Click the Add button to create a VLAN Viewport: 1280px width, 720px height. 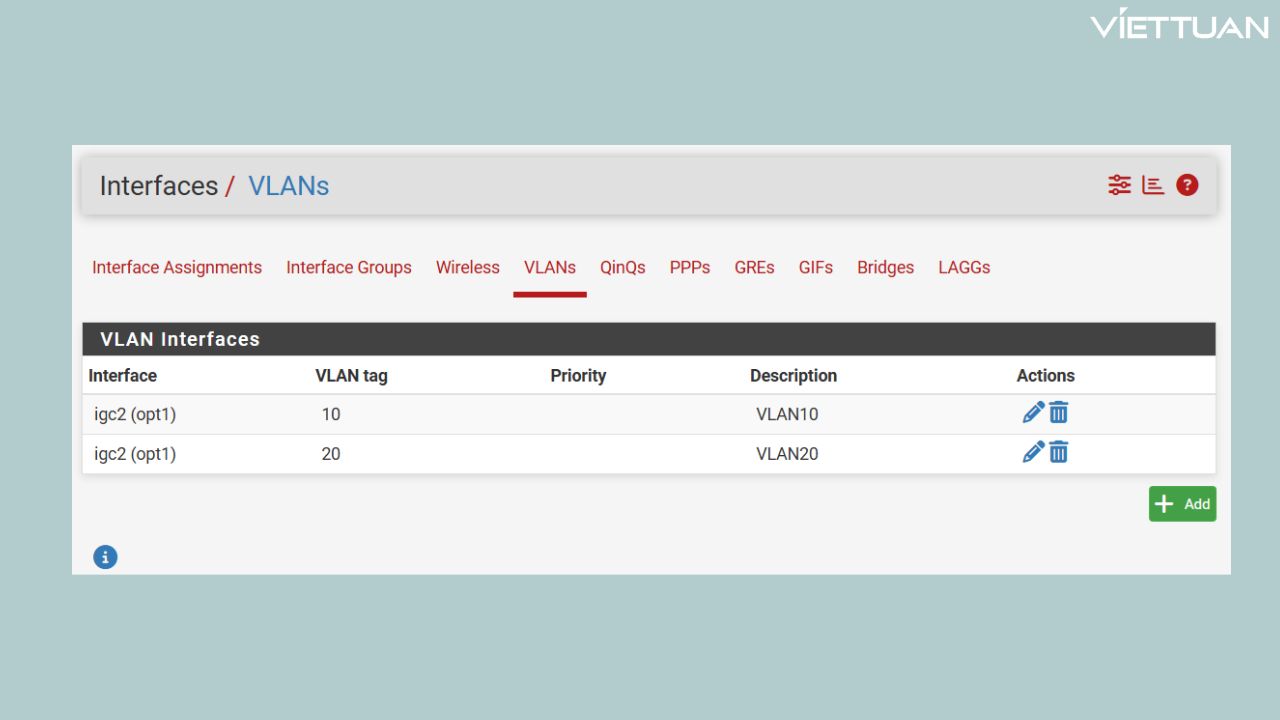pos(1182,503)
